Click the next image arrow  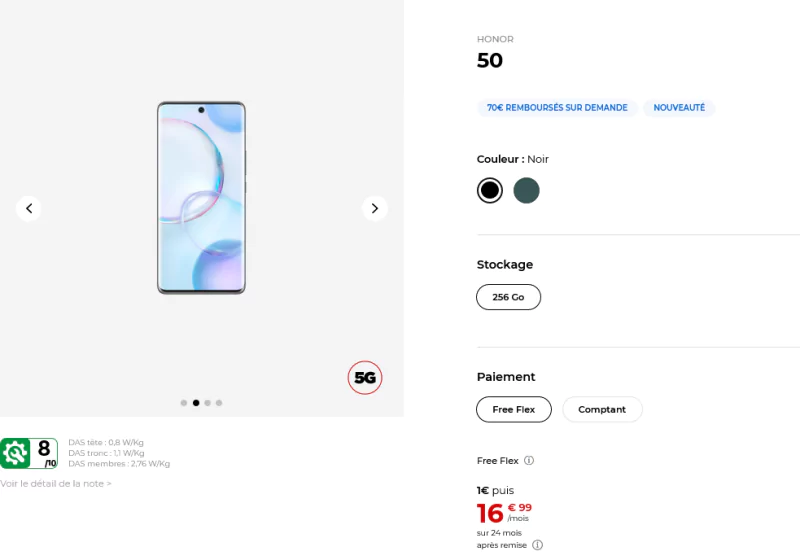click(374, 208)
